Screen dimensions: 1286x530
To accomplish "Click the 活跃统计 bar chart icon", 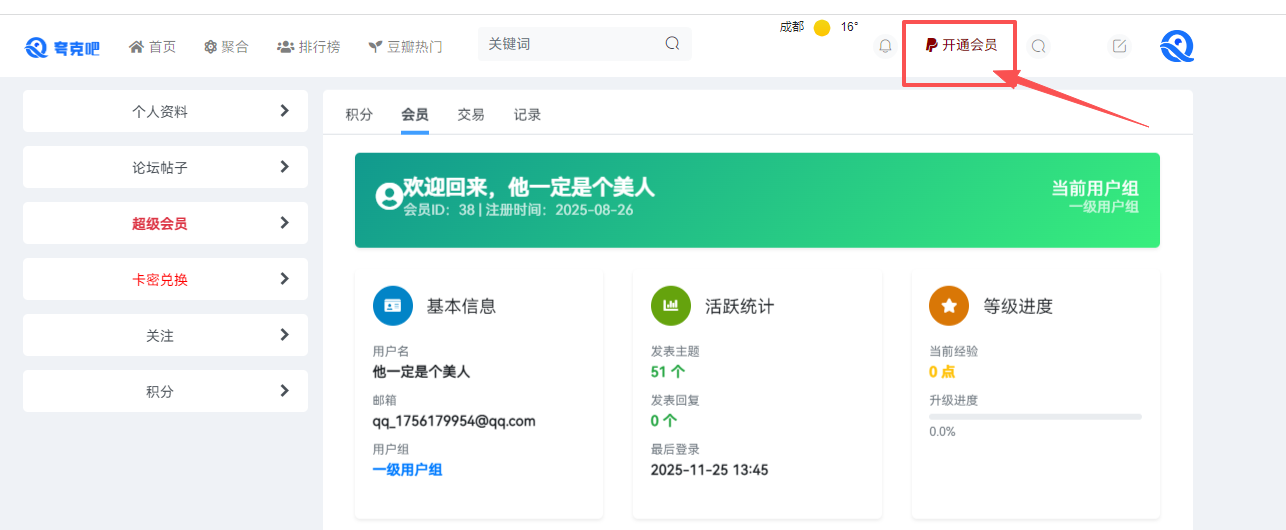I will [671, 306].
